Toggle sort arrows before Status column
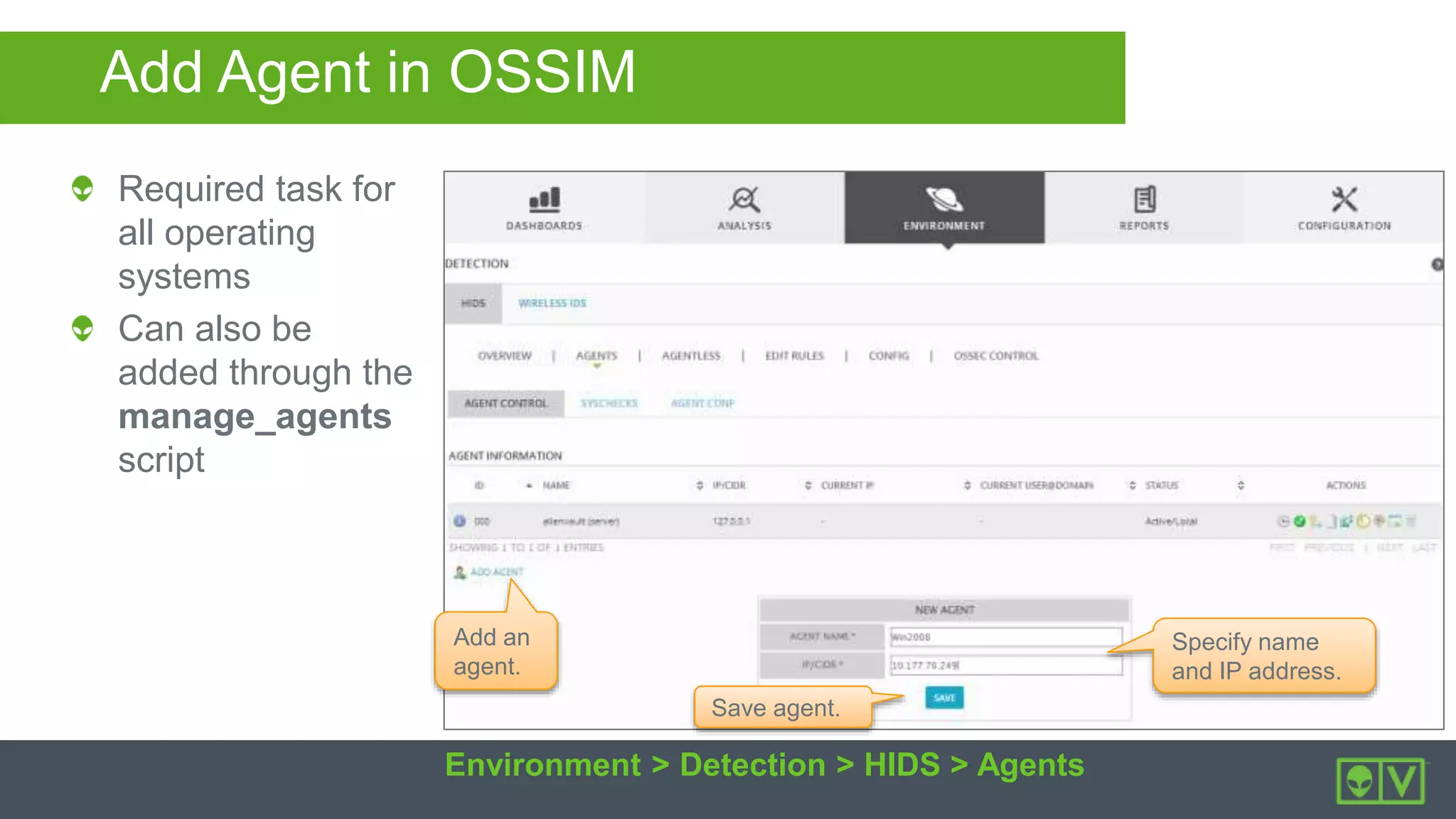 1132,486
